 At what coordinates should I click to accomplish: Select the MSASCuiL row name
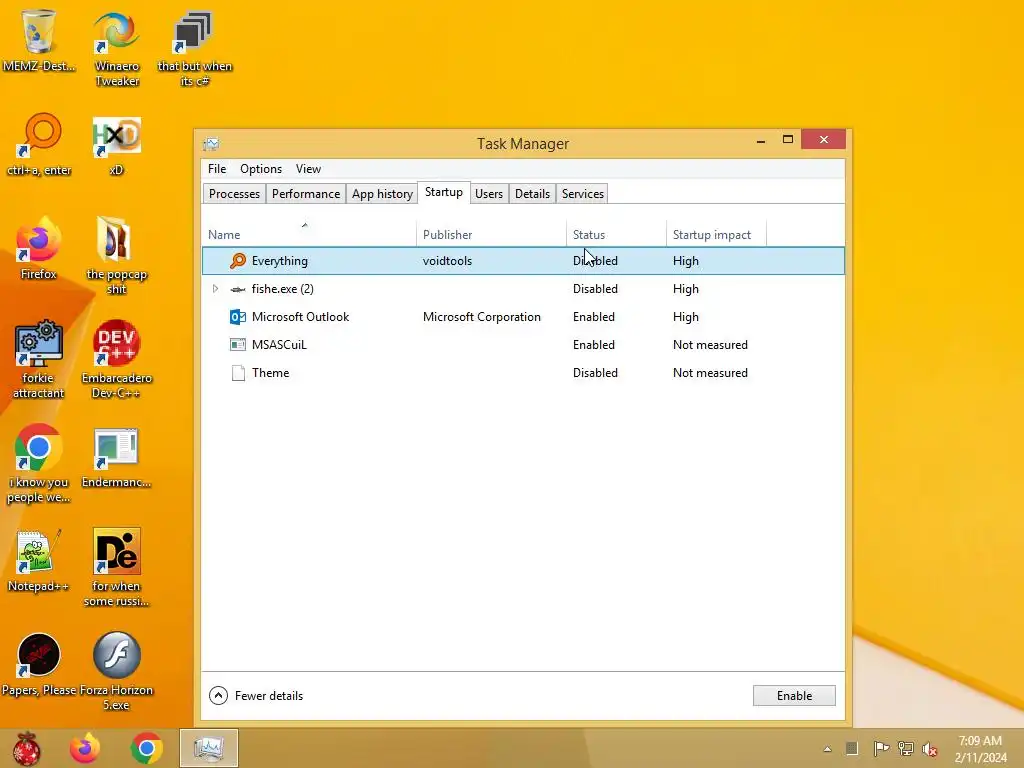[x=280, y=345]
